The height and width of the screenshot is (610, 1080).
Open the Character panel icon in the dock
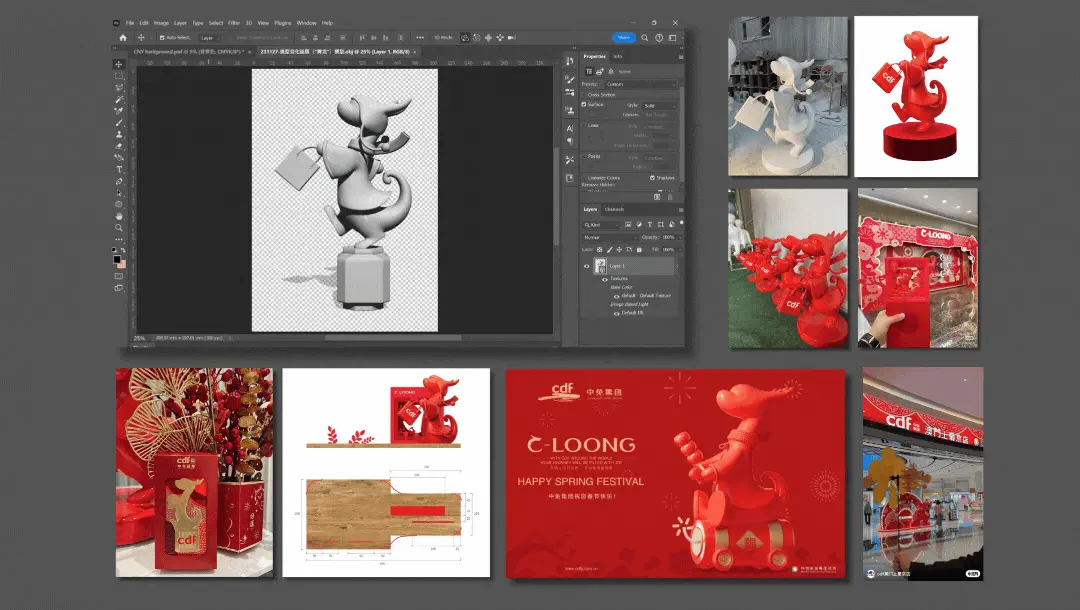pyautogui.click(x=570, y=128)
